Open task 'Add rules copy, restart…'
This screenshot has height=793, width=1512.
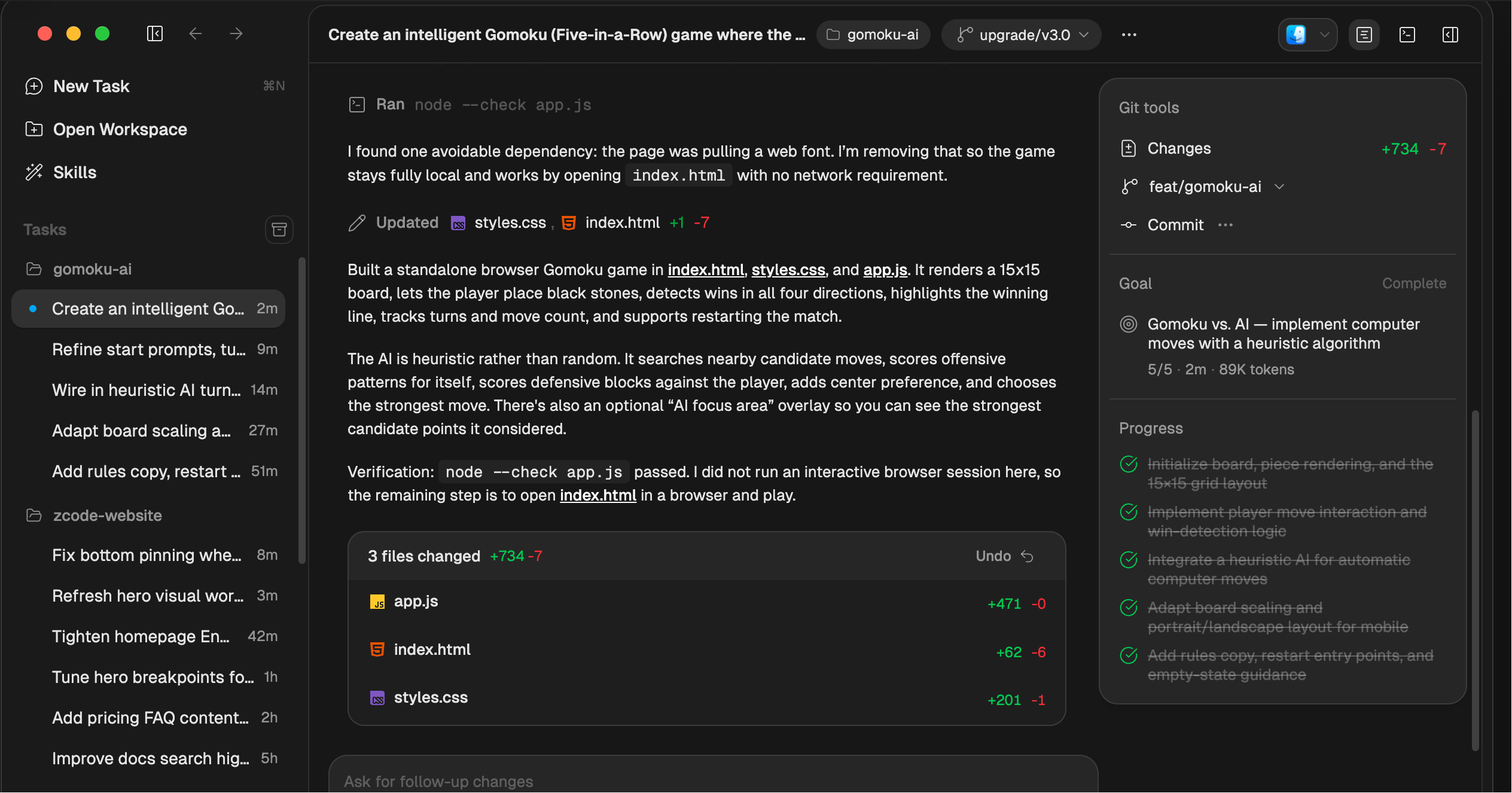(x=148, y=471)
